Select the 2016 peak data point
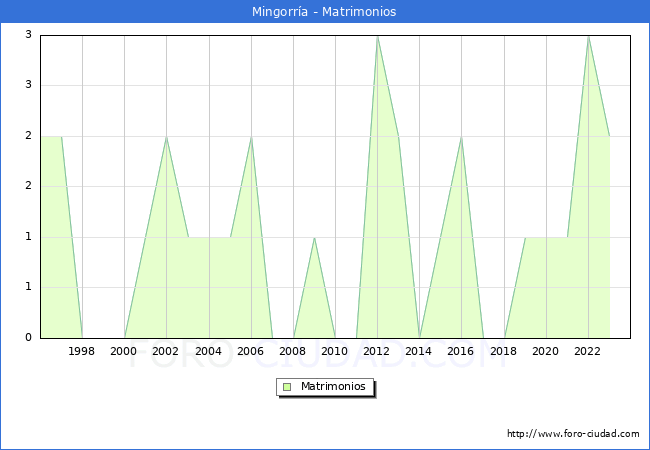Image resolution: width=650 pixels, height=450 pixels. [461, 137]
